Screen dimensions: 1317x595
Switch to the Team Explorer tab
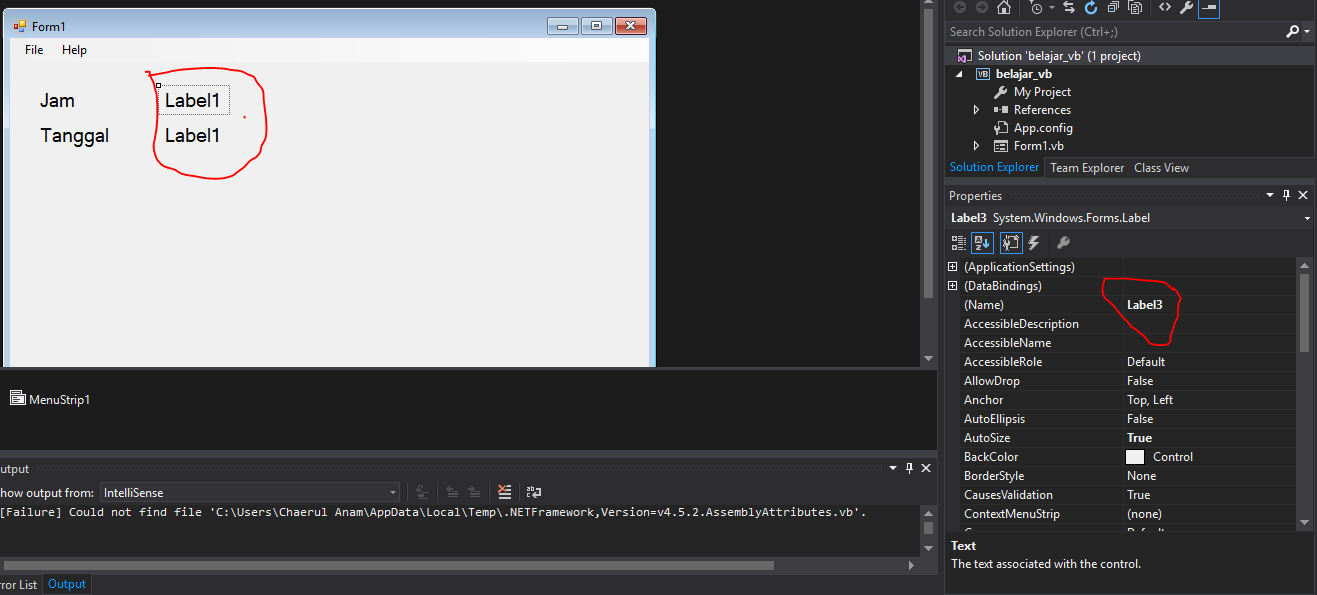click(1087, 168)
